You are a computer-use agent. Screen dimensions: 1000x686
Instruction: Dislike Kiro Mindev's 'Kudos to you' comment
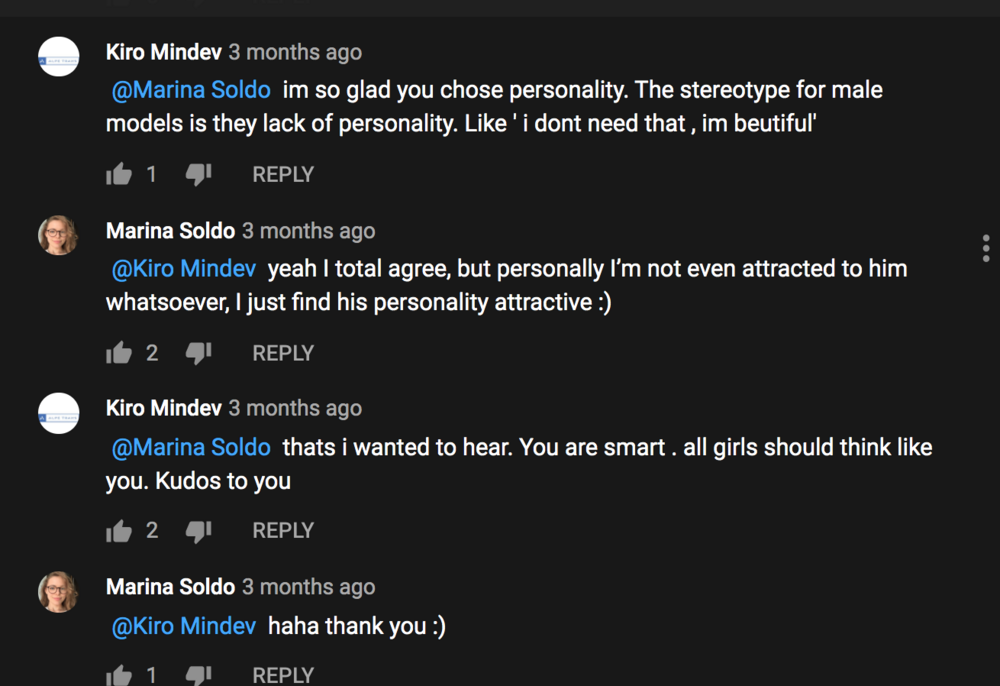[198, 530]
